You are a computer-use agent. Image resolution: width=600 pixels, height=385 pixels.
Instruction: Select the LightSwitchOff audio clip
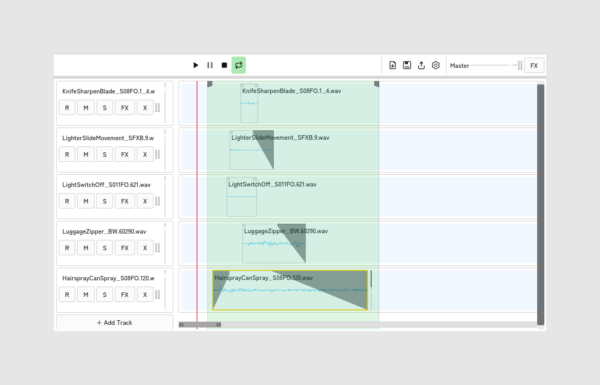click(241, 197)
